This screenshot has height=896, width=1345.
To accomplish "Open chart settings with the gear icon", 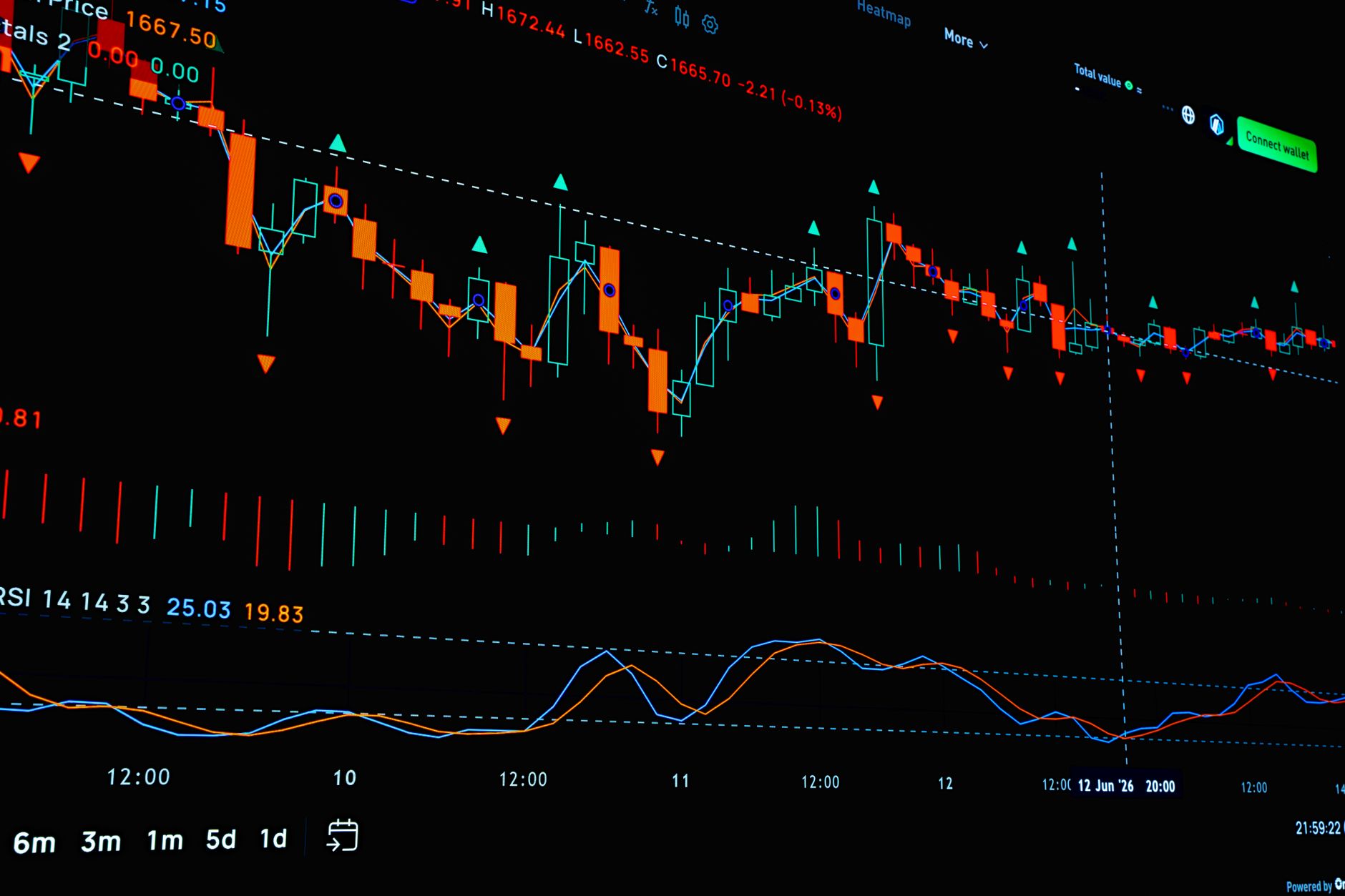I will [710, 25].
